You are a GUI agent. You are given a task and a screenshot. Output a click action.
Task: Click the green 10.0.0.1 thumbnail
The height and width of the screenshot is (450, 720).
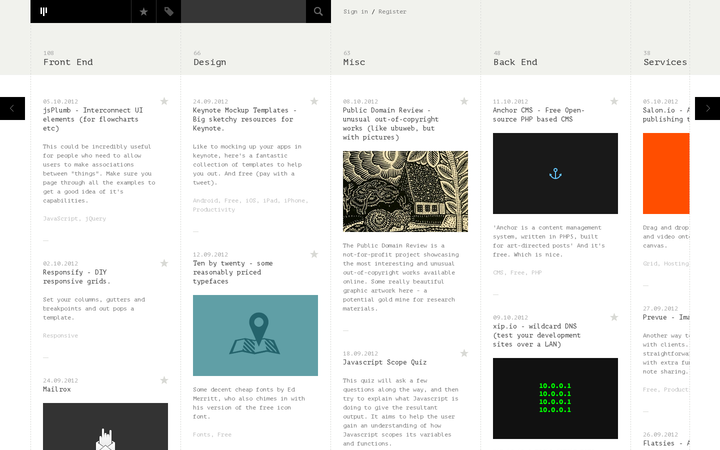coord(555,399)
